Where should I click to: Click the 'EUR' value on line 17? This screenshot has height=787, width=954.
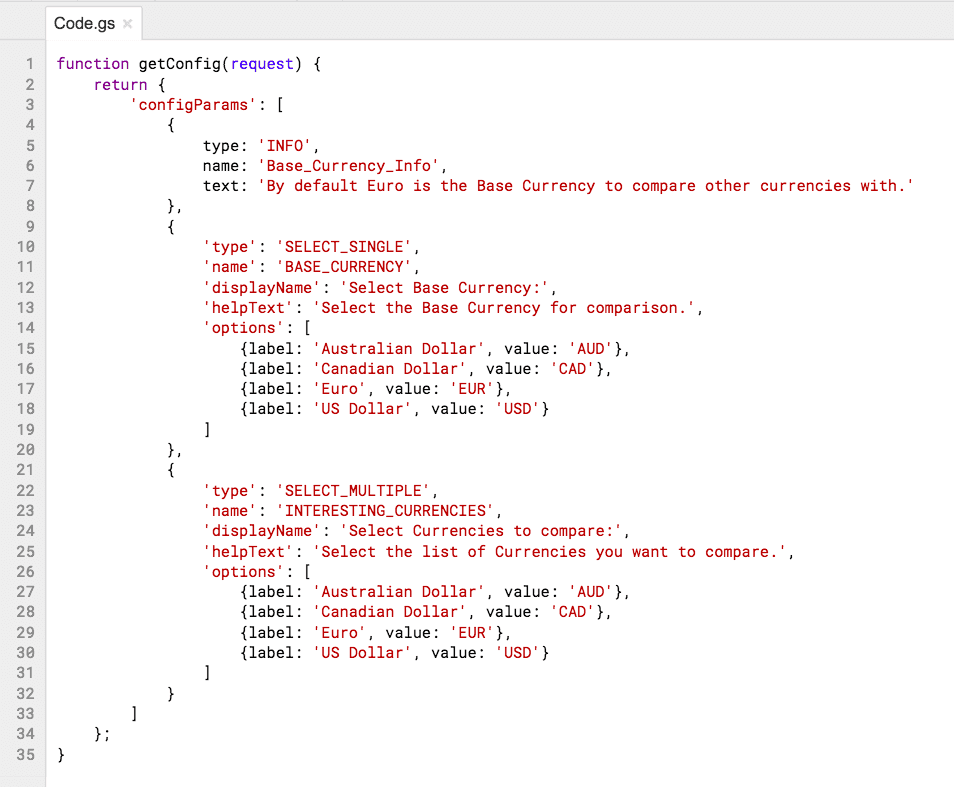470,388
